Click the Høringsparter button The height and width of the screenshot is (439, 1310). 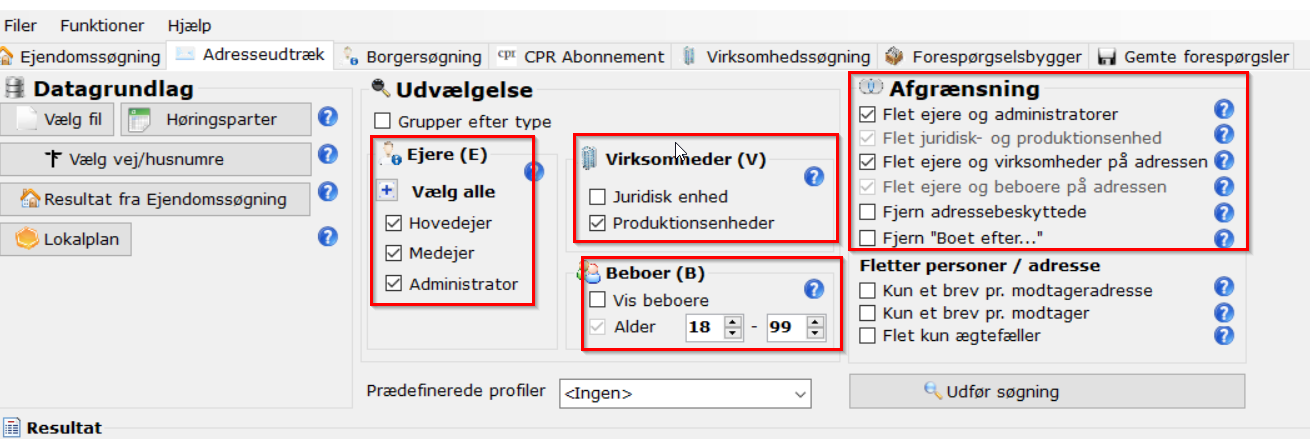(215, 120)
